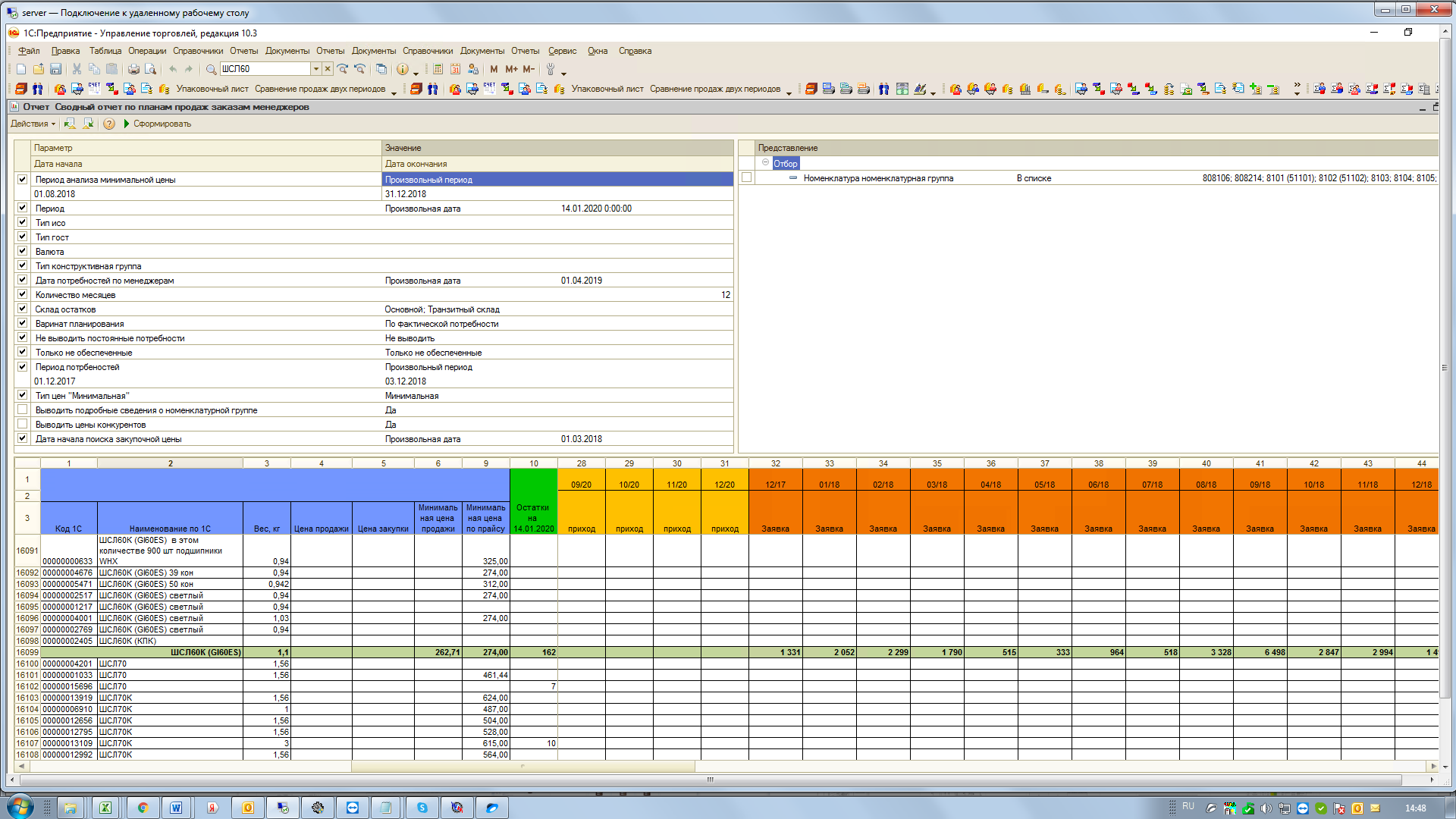
Task: Click the Save (floppy disk) toolbar icon
Action: tap(55, 69)
